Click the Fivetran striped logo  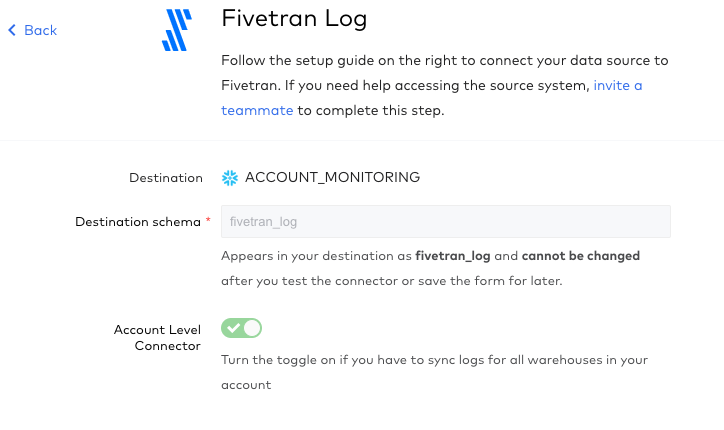click(177, 30)
